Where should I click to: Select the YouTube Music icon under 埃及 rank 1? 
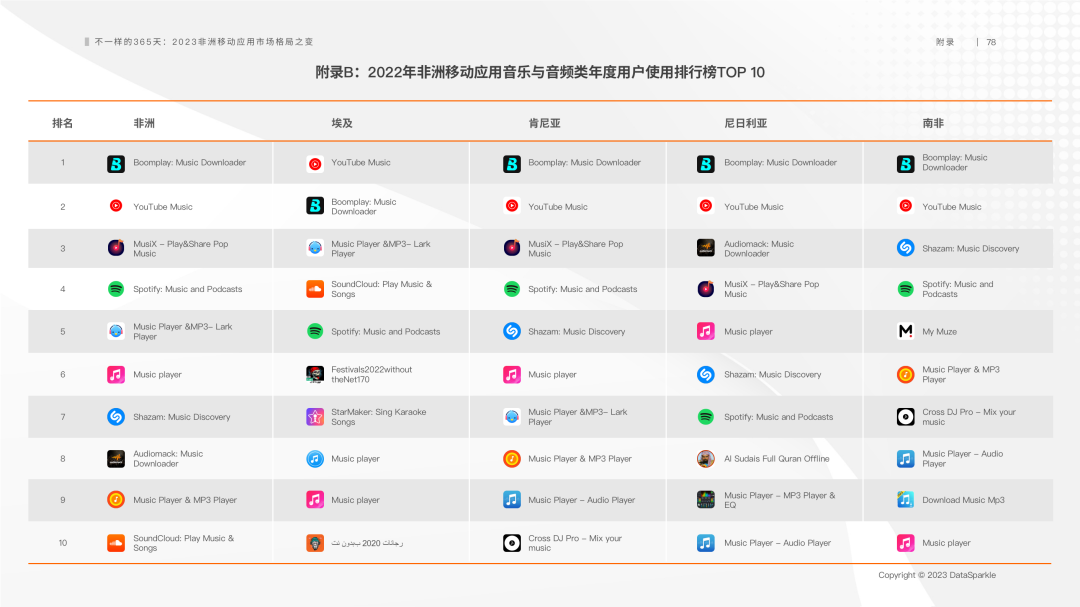315,163
